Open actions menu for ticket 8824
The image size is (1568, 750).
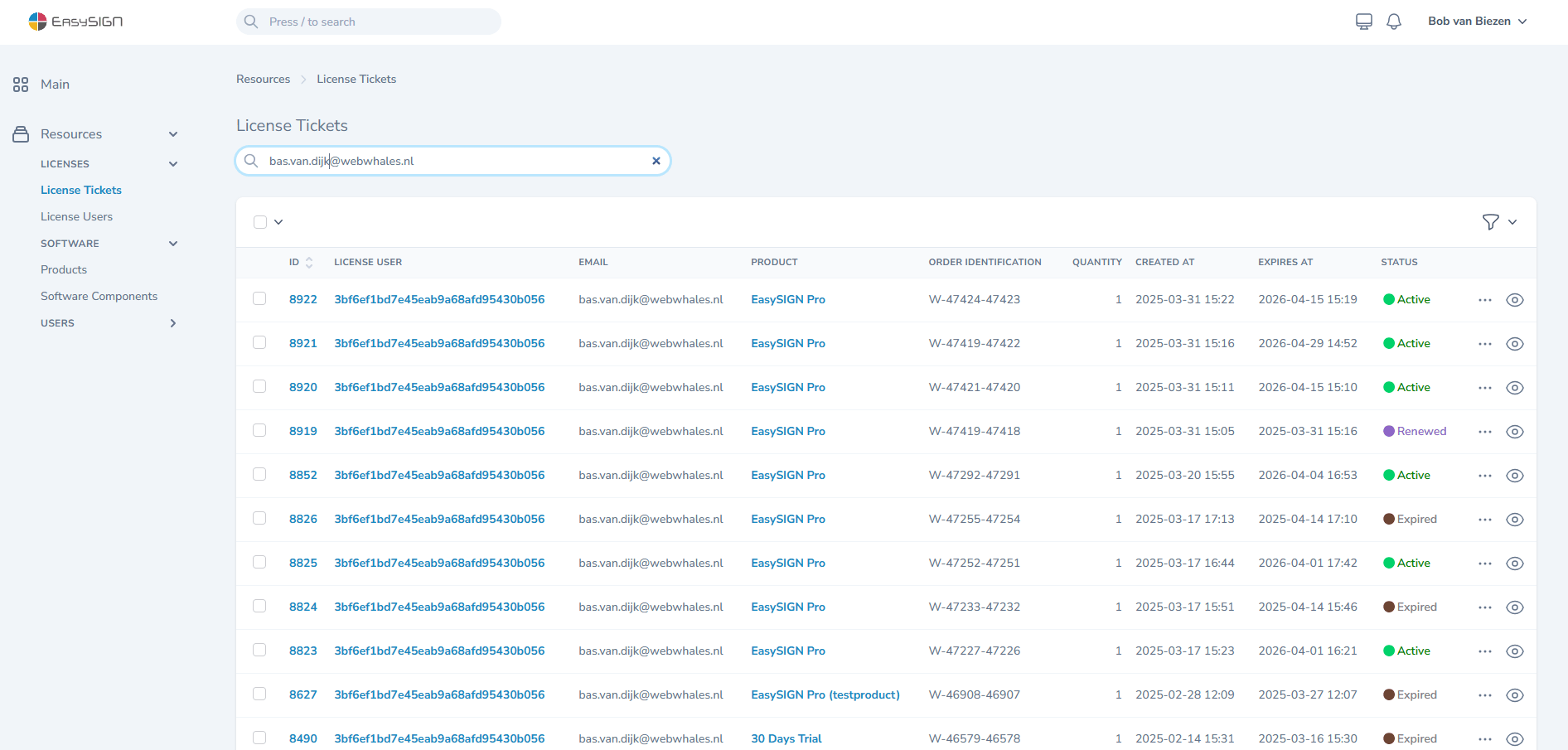coord(1485,607)
